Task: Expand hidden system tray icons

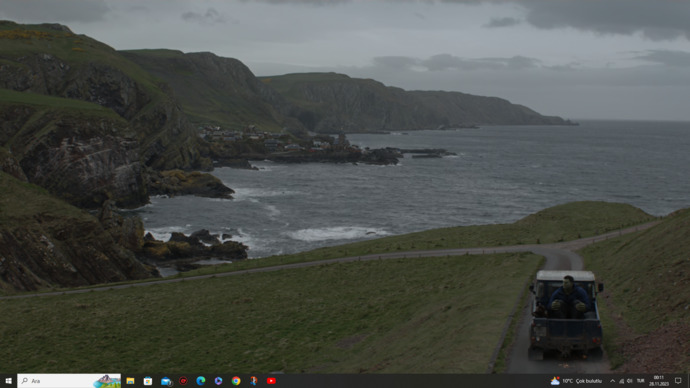Action: (612, 381)
